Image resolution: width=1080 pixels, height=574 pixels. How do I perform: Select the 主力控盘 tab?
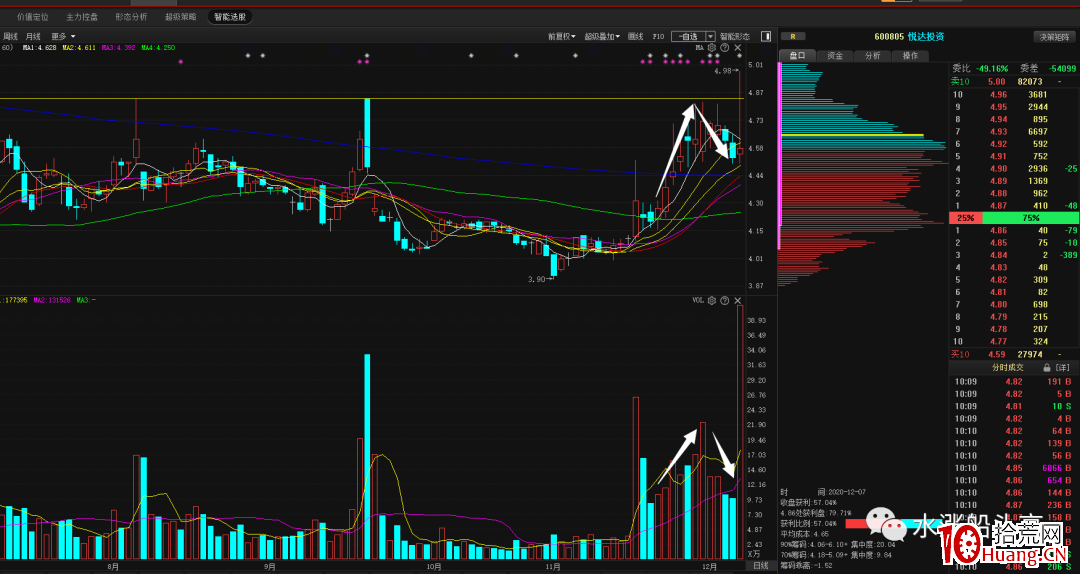[82, 17]
